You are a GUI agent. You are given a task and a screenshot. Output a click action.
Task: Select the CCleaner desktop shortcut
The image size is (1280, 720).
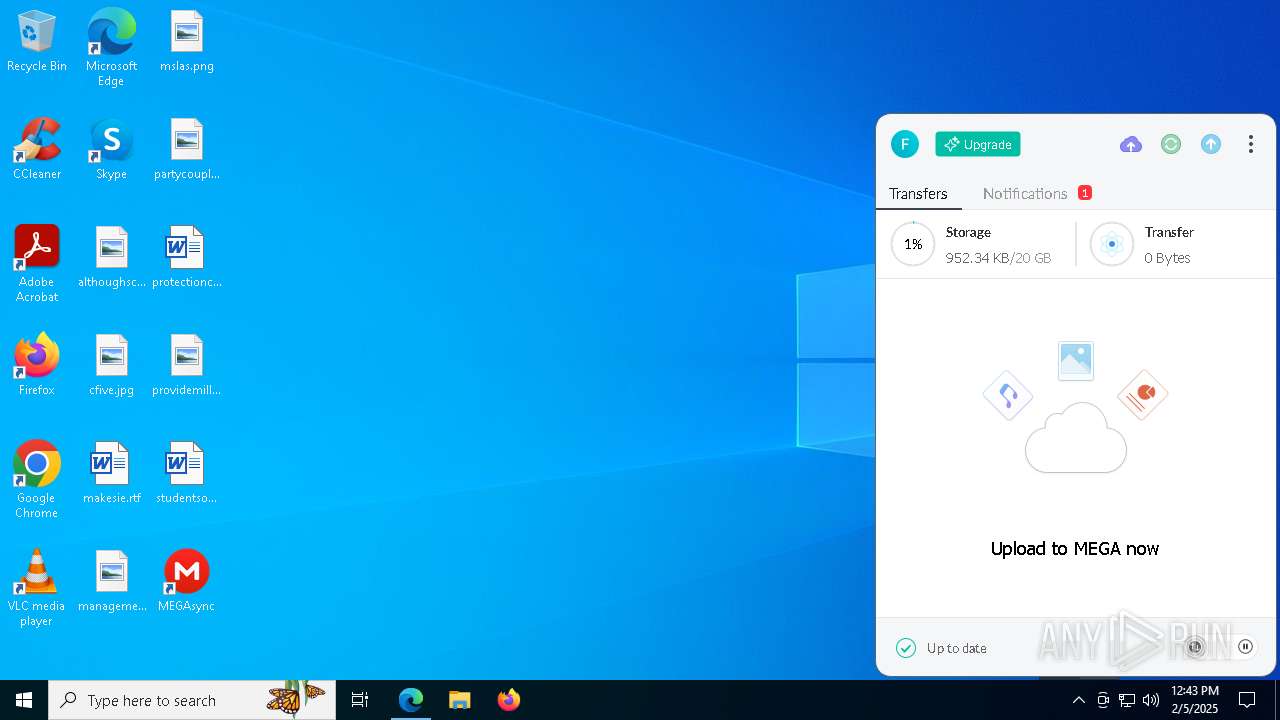(37, 150)
